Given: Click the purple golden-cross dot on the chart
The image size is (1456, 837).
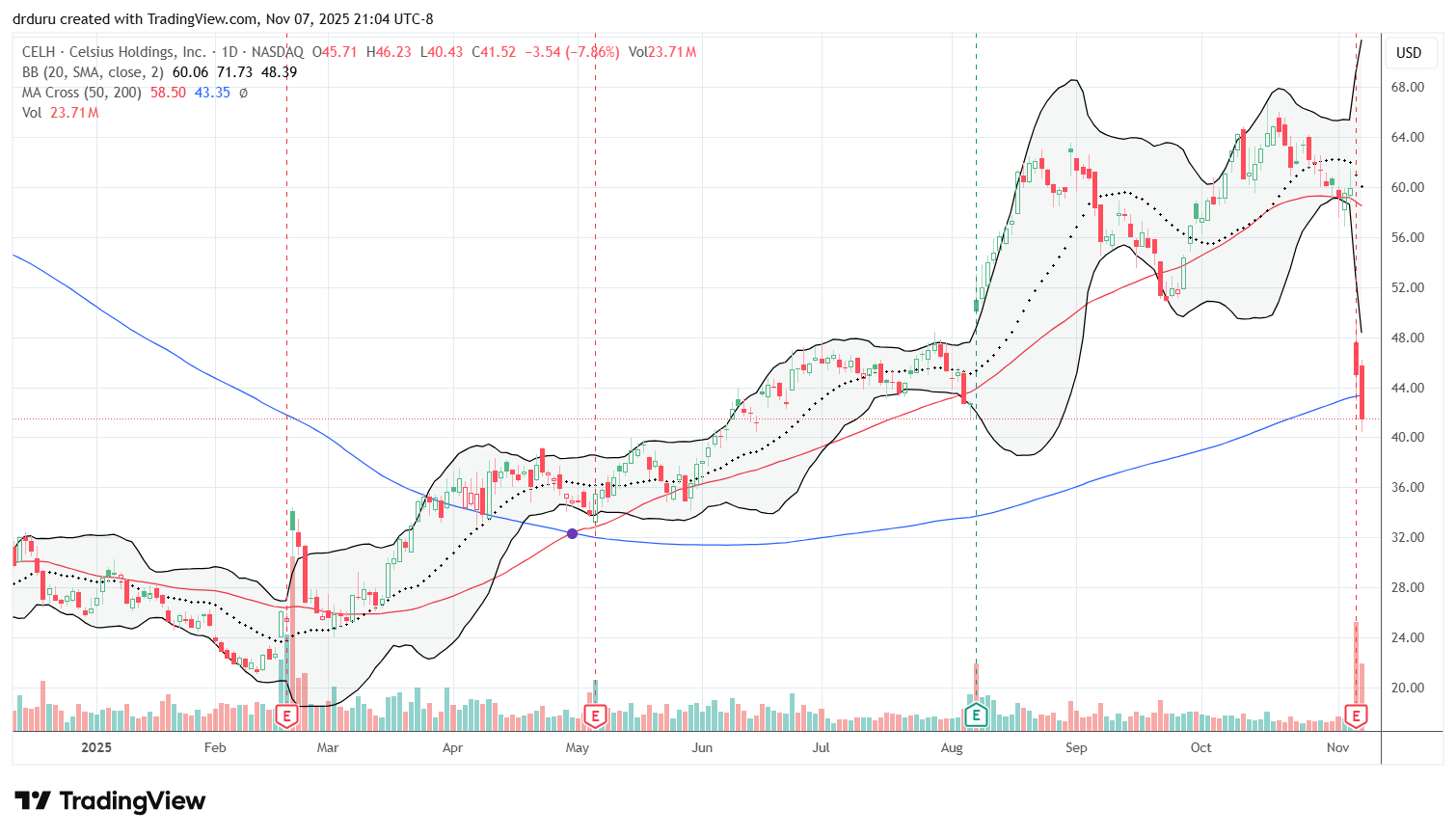Looking at the screenshot, I should [572, 532].
